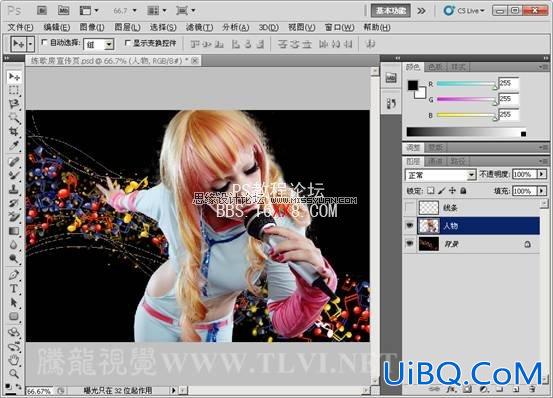Screen dimensions: 553x398
Task: Select the Move tool in toolbox
Action: (x=14, y=76)
